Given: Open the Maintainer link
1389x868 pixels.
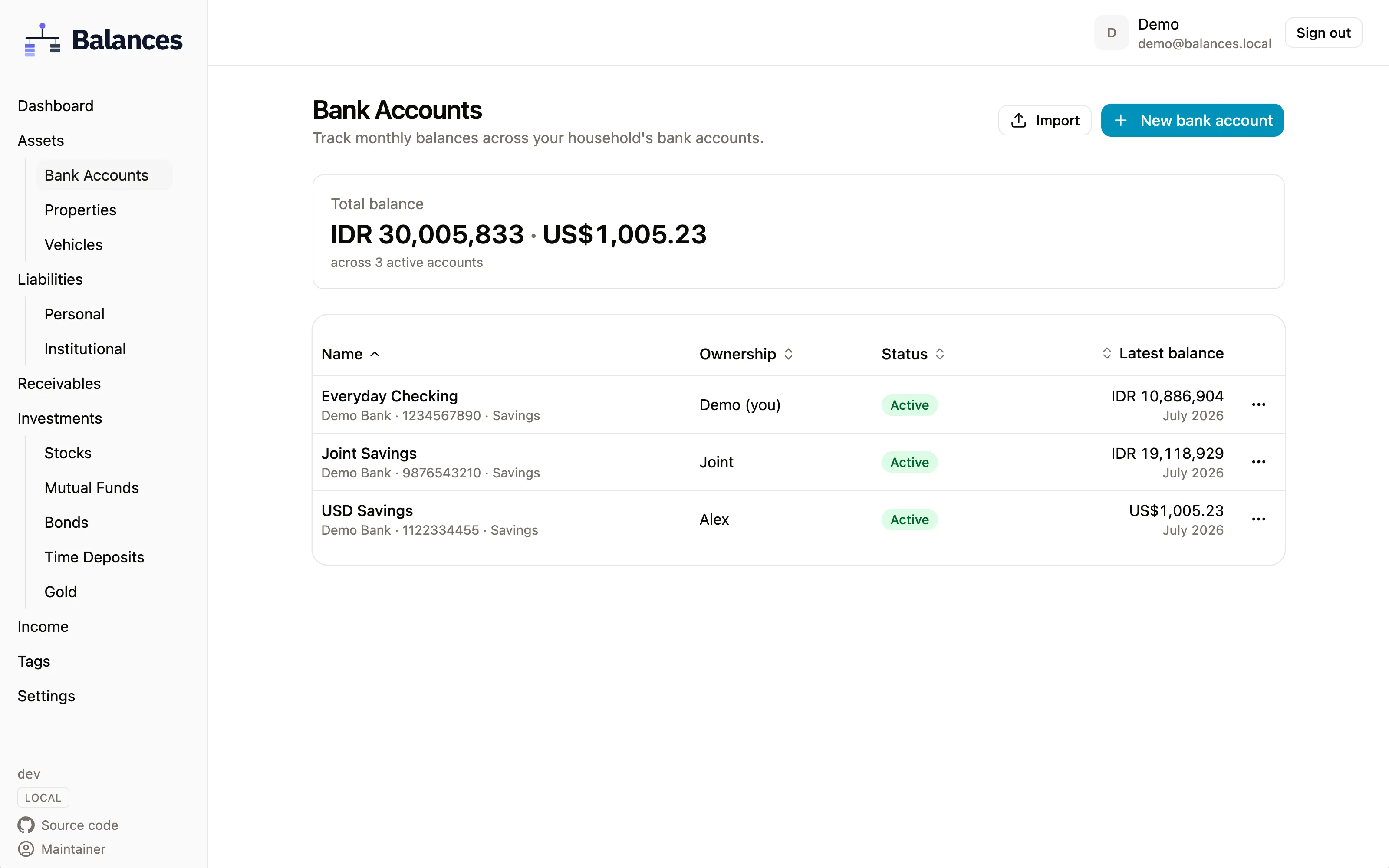Looking at the screenshot, I should (x=73, y=849).
